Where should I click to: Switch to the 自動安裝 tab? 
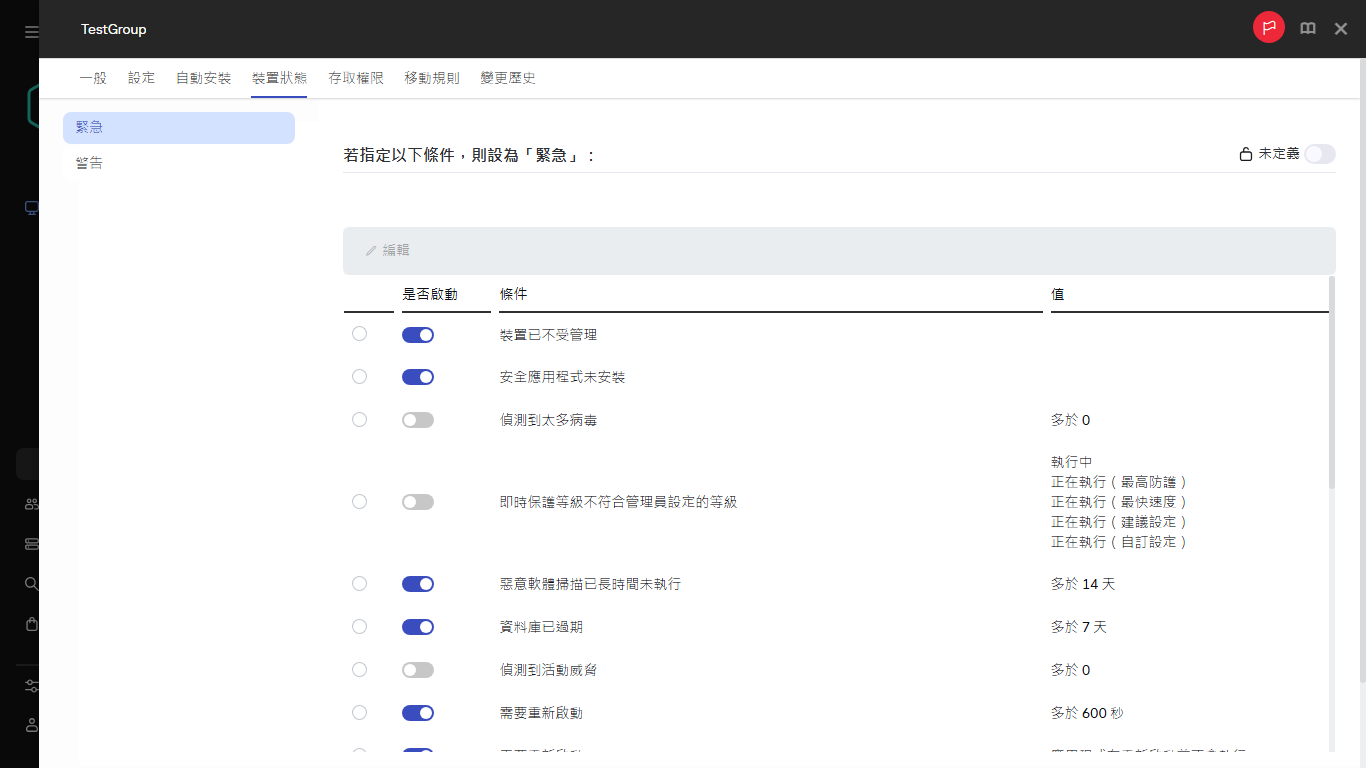point(203,77)
